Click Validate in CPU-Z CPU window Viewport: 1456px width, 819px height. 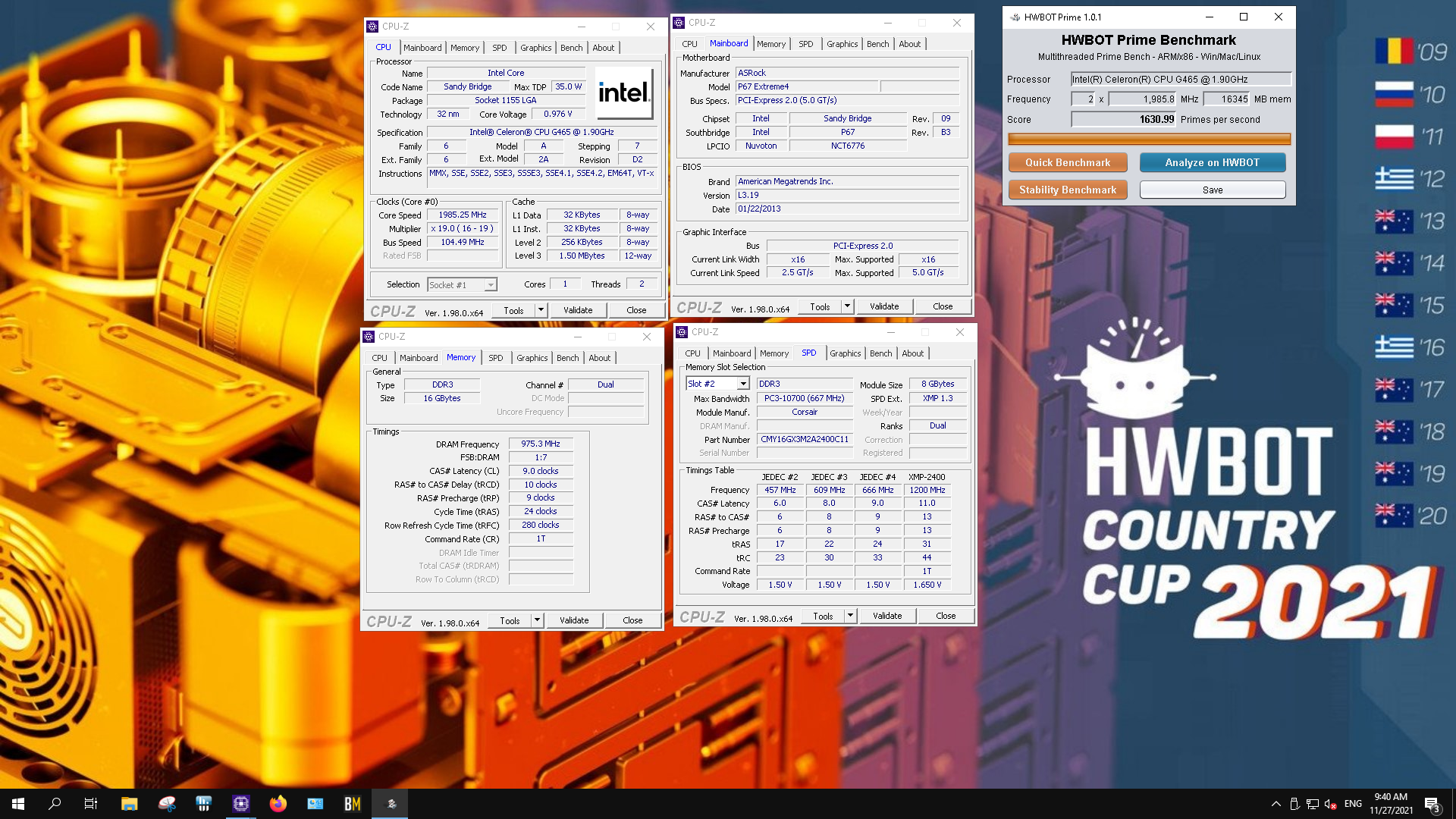[578, 310]
